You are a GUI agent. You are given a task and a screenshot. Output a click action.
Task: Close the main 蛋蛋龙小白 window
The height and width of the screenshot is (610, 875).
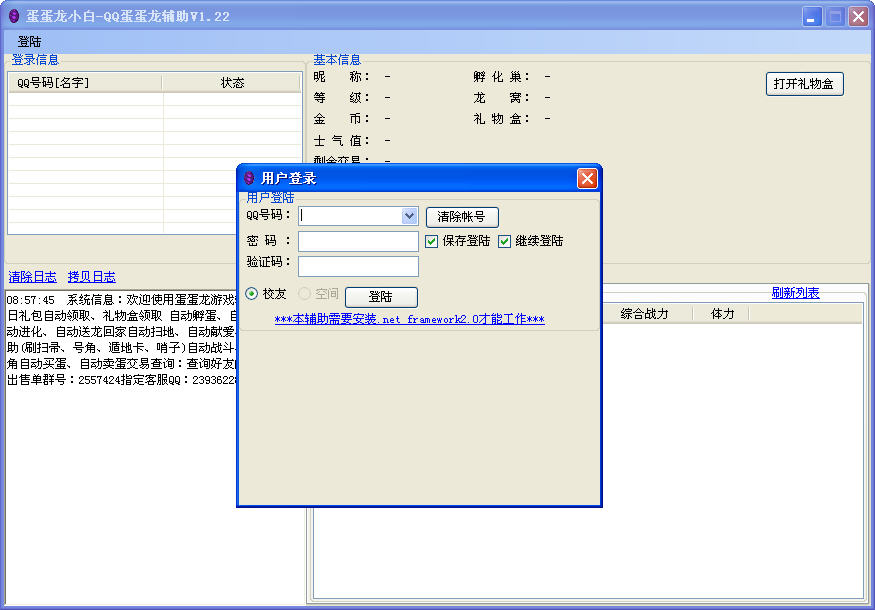click(x=858, y=16)
